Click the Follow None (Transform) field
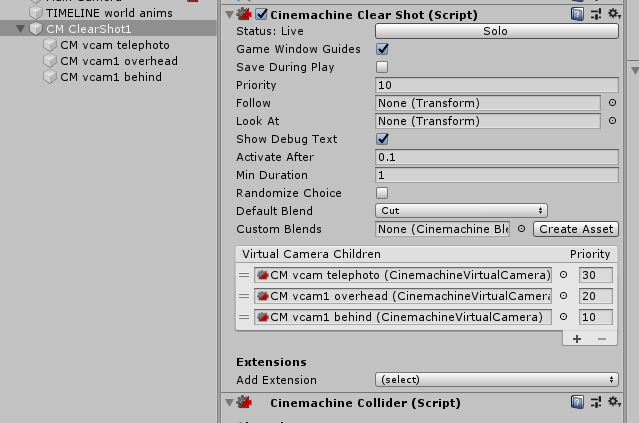639x423 pixels. coord(488,103)
